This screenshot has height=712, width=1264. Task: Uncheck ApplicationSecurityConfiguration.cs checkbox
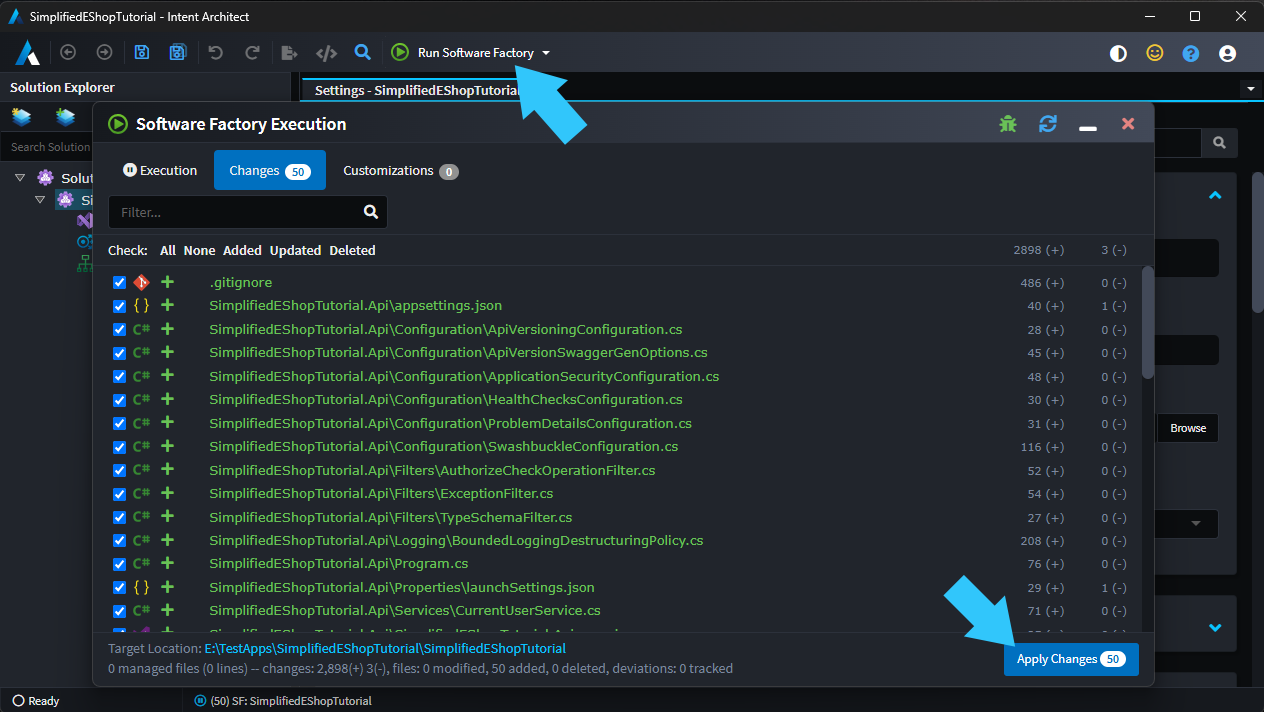[x=119, y=377]
